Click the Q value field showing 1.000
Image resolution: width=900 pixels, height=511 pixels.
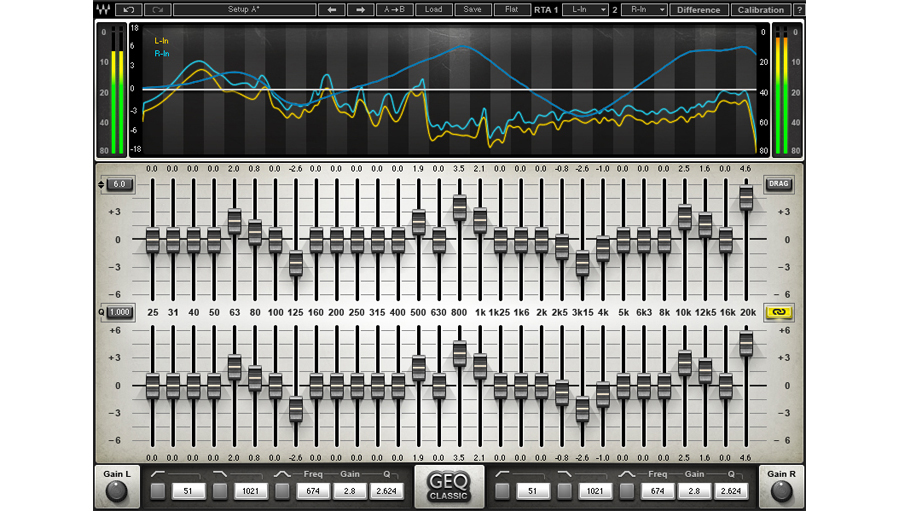(119, 312)
